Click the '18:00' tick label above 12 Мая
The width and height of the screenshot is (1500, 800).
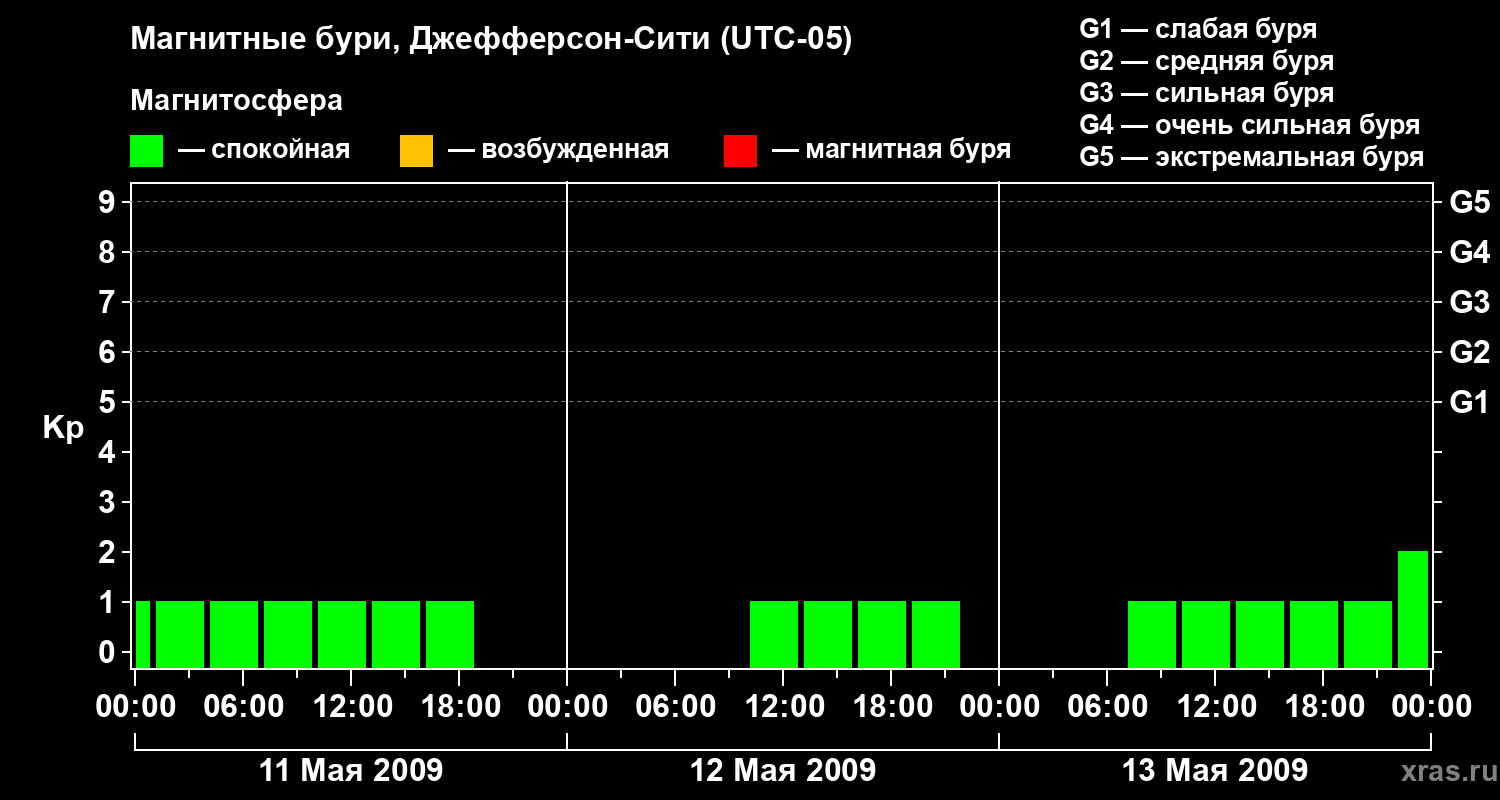coord(891,707)
